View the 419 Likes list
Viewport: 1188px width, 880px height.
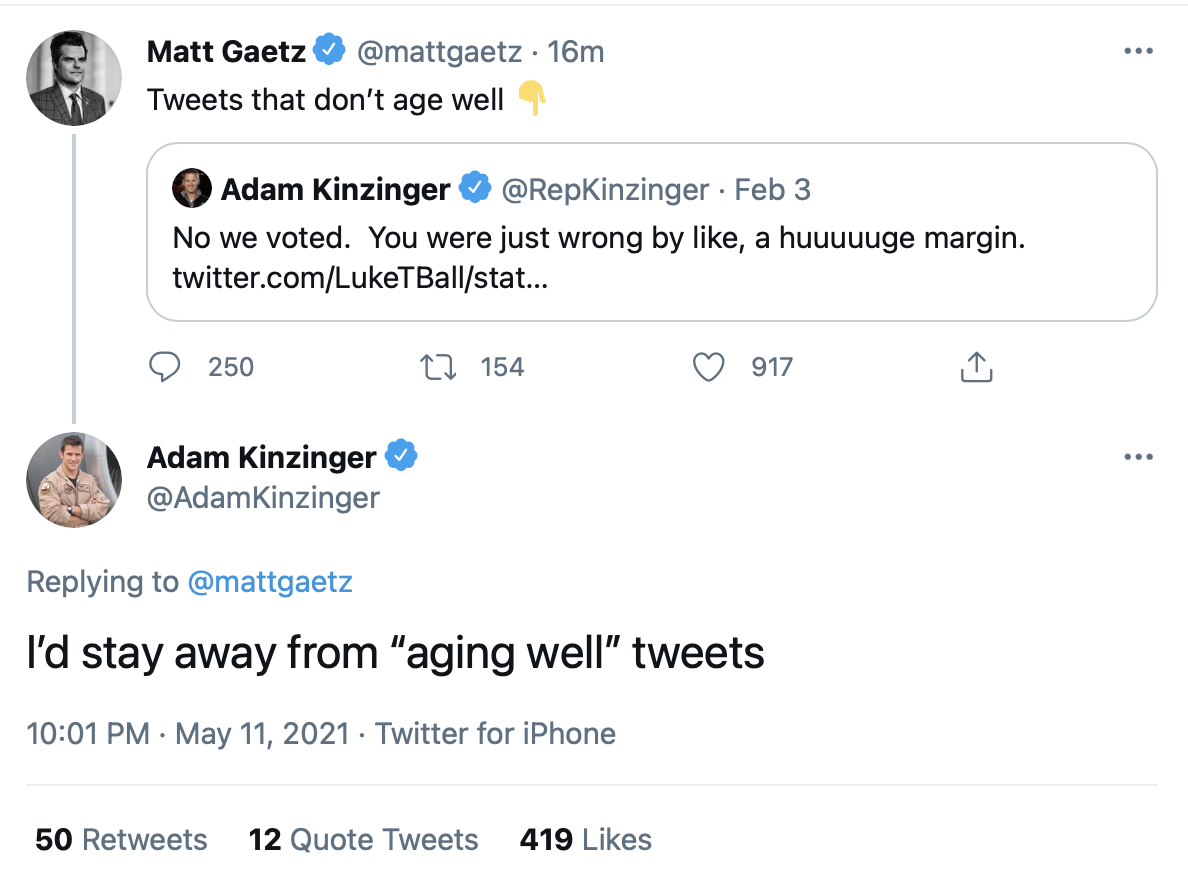585,839
